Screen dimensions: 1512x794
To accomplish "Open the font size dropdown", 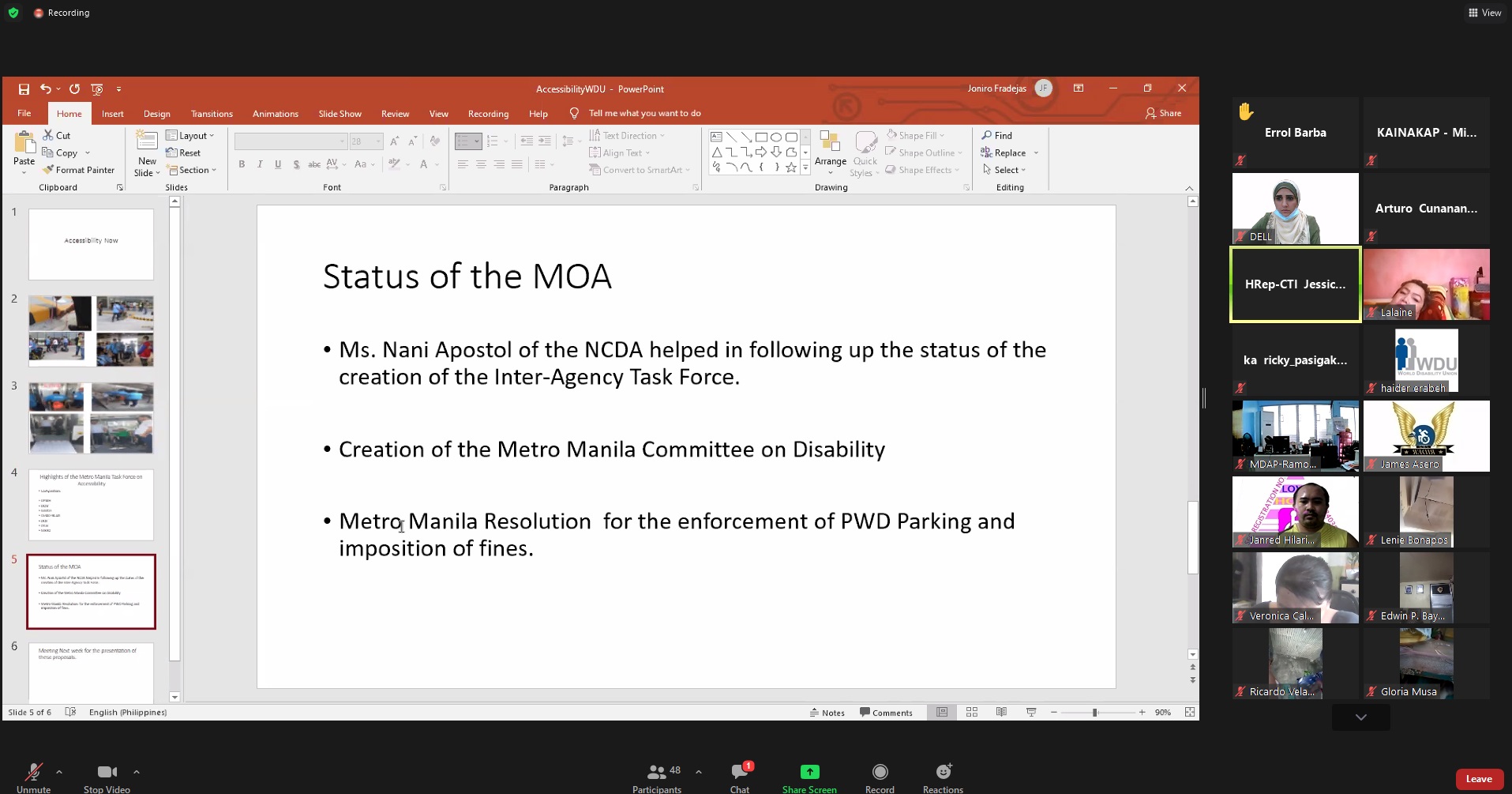I will (379, 141).
